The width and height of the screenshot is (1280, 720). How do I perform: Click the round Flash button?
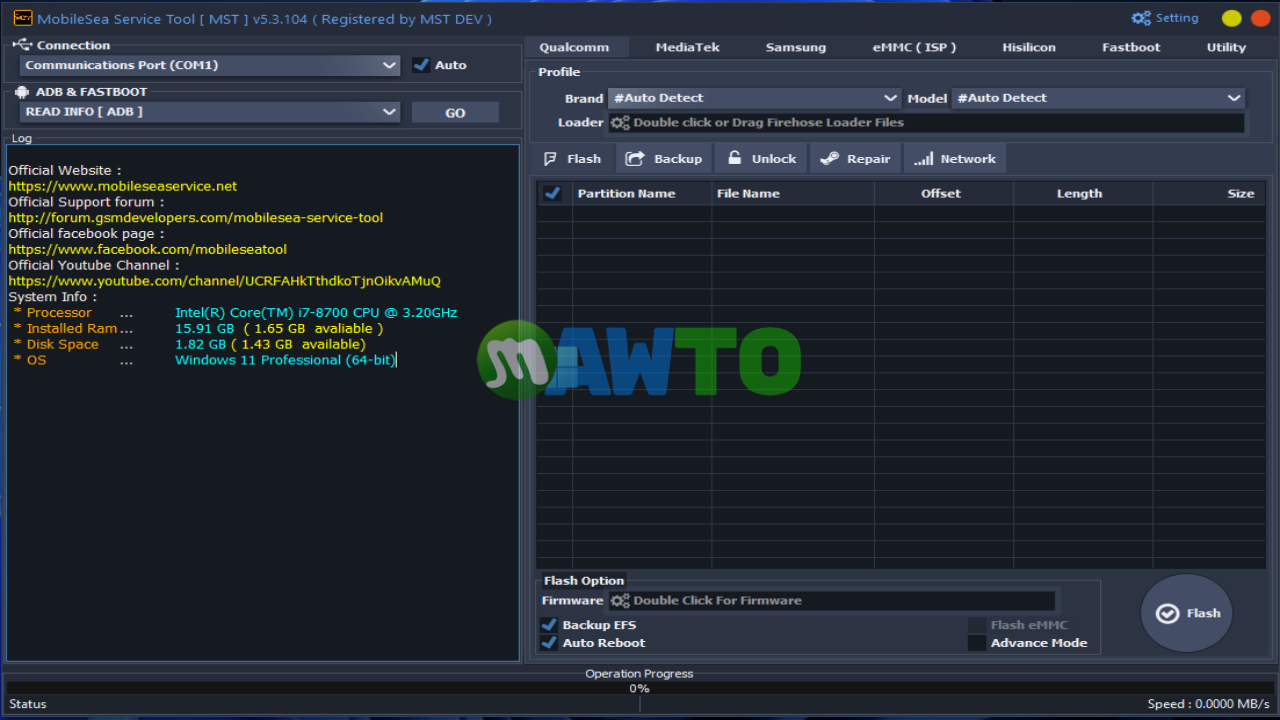pyautogui.click(x=1187, y=613)
